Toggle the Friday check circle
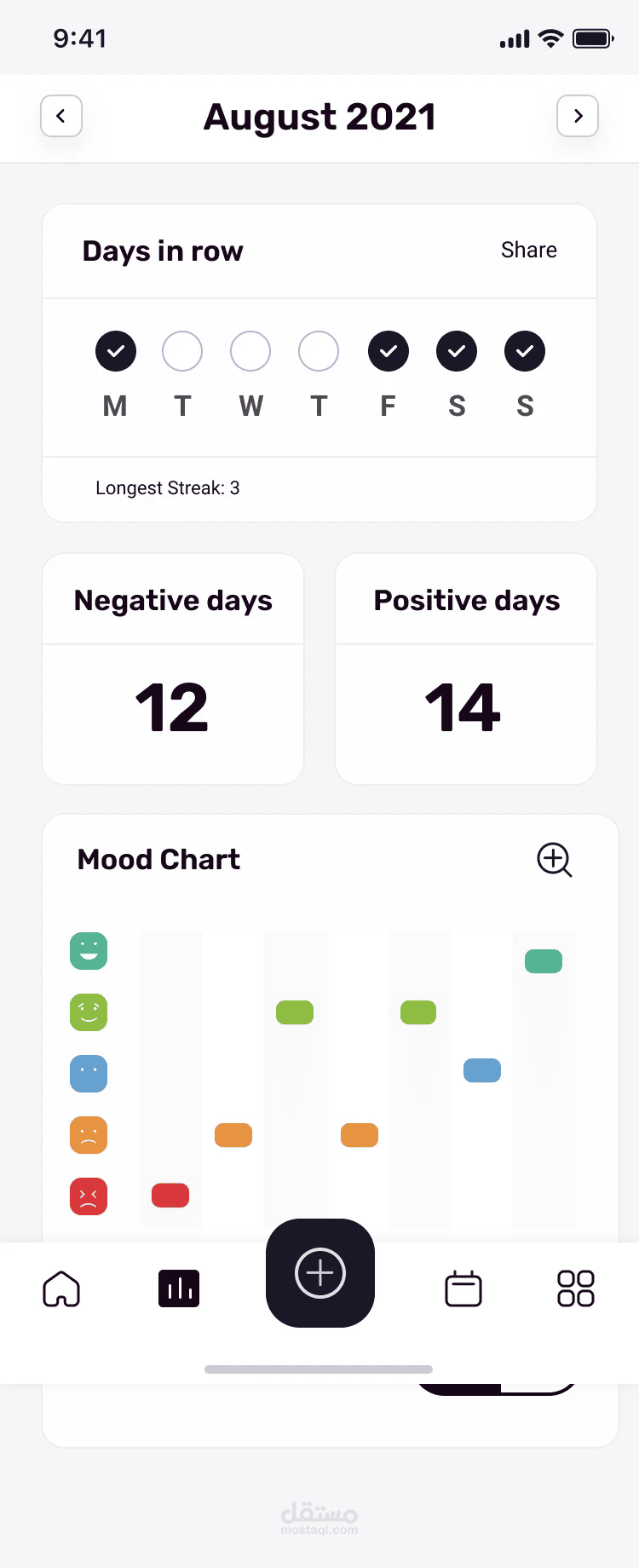Screen dimensions: 639x1568 click(389, 351)
